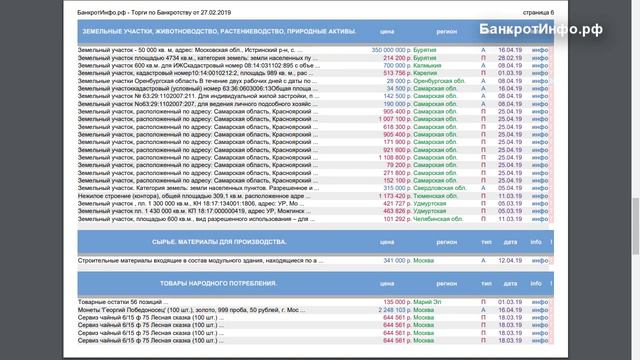Click the date '12.04.19'
The image size is (640, 360).
[510, 260]
